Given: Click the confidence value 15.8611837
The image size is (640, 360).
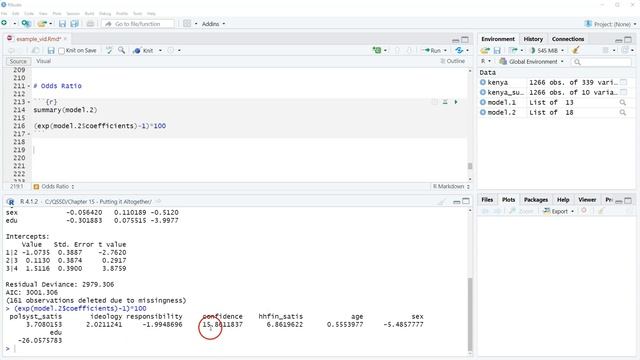Looking at the screenshot, I should pyautogui.click(x=222, y=324).
